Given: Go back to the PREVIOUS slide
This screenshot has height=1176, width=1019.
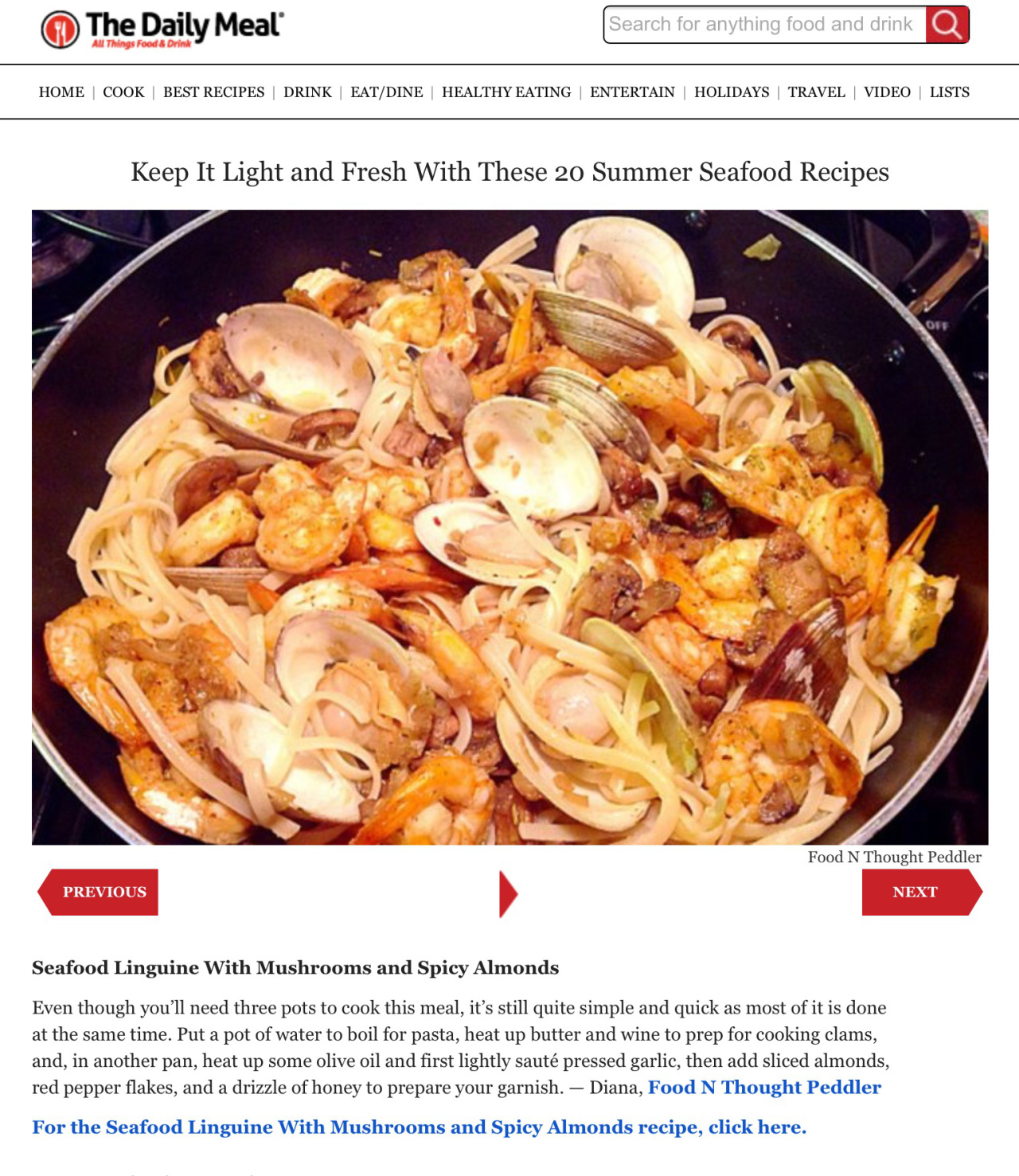Looking at the screenshot, I should pos(98,892).
